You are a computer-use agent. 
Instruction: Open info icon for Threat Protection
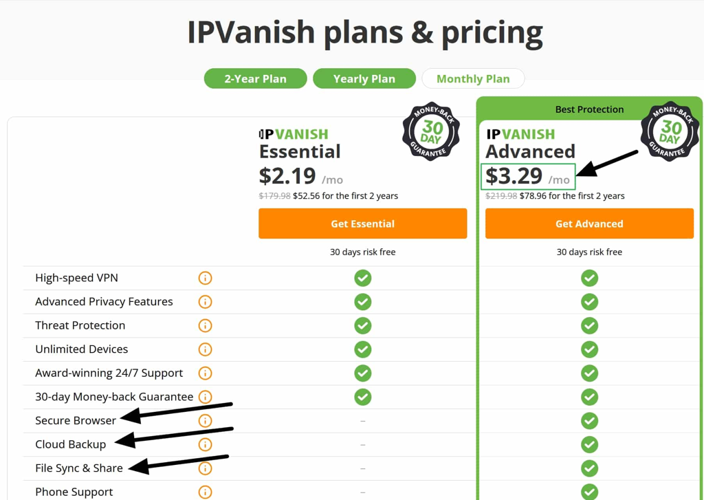pyautogui.click(x=205, y=326)
